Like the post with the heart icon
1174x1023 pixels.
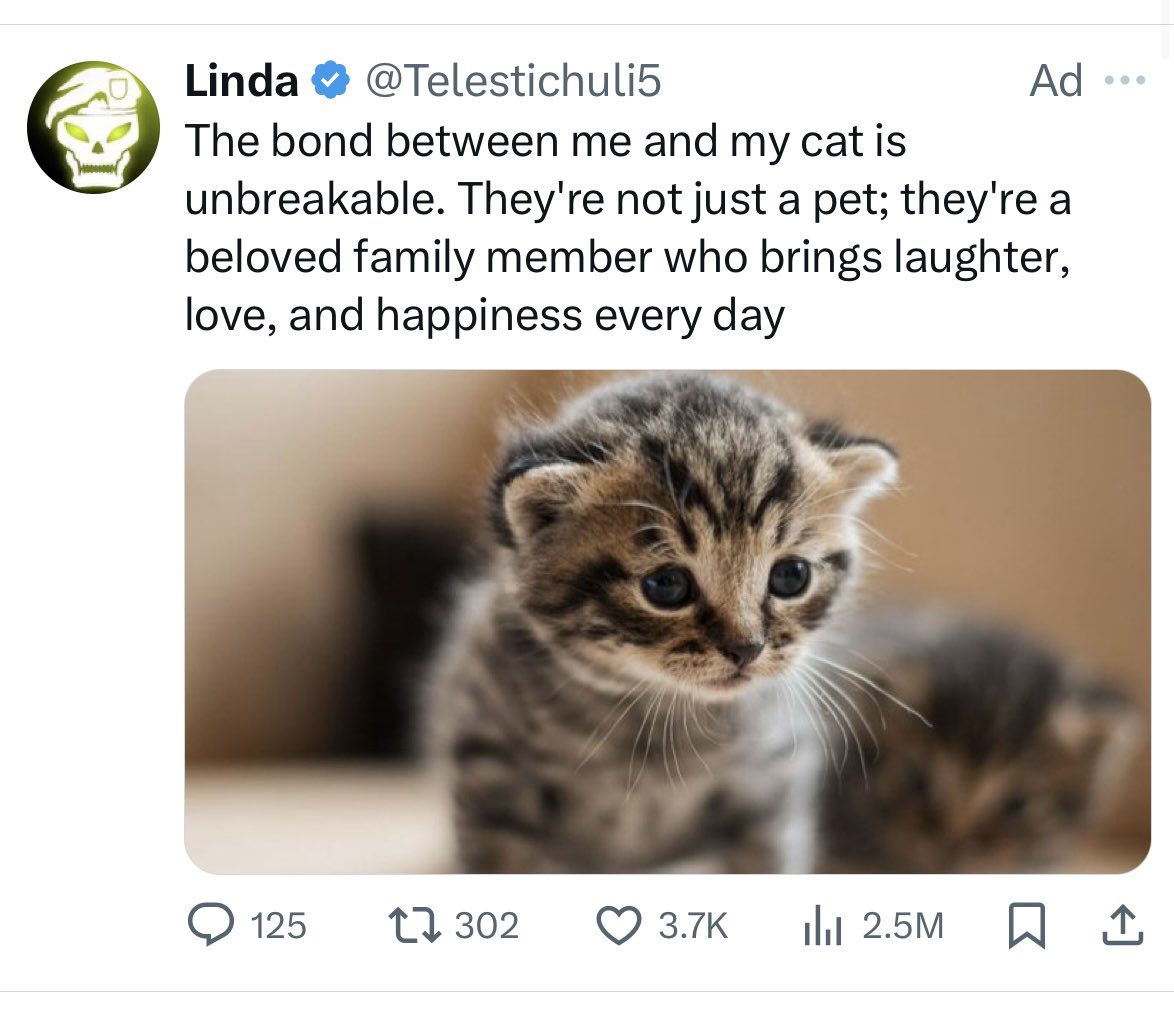(x=618, y=925)
